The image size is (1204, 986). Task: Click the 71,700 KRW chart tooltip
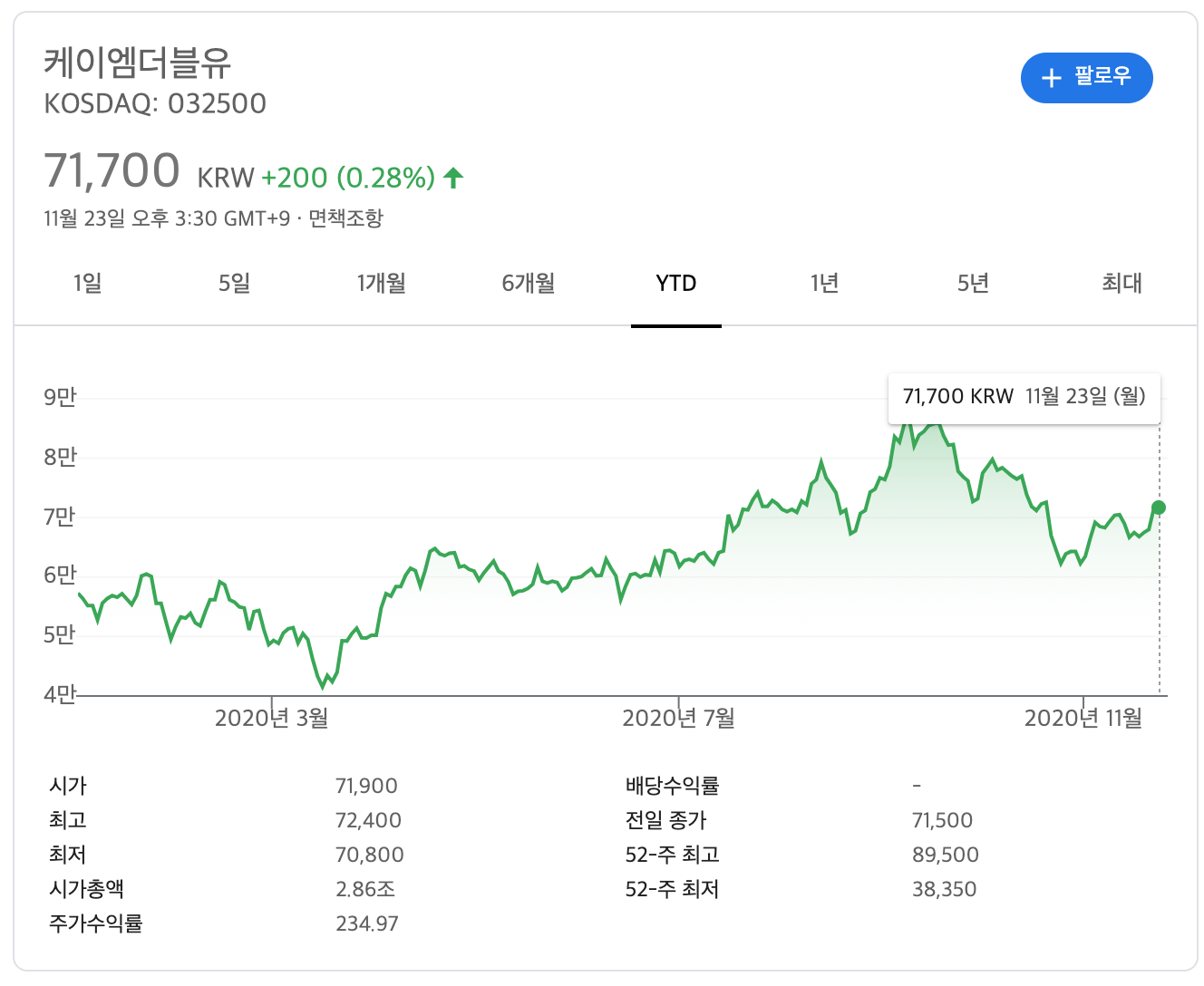[1024, 397]
